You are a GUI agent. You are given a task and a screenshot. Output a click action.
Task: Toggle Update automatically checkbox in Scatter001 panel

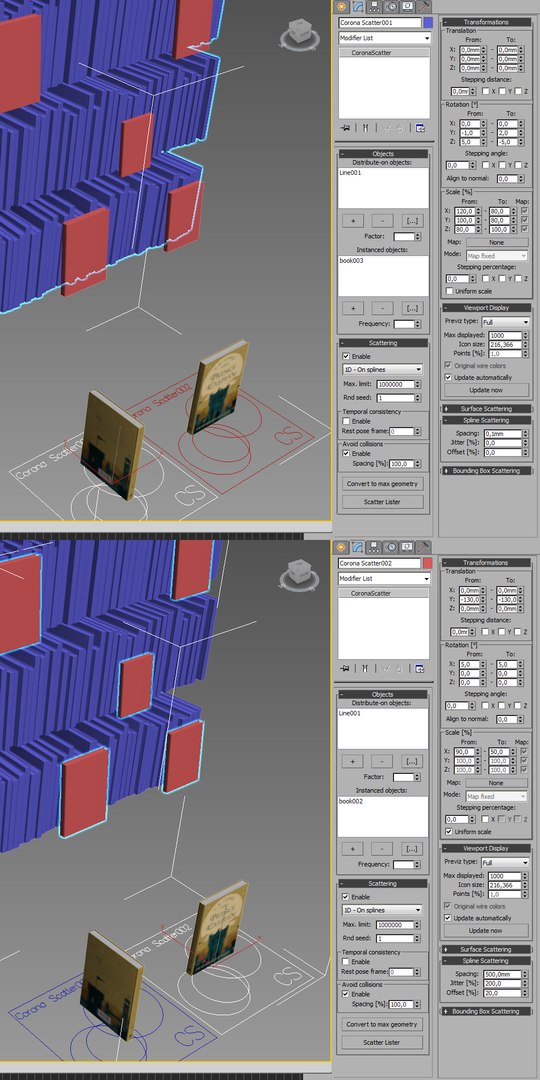[x=448, y=377]
